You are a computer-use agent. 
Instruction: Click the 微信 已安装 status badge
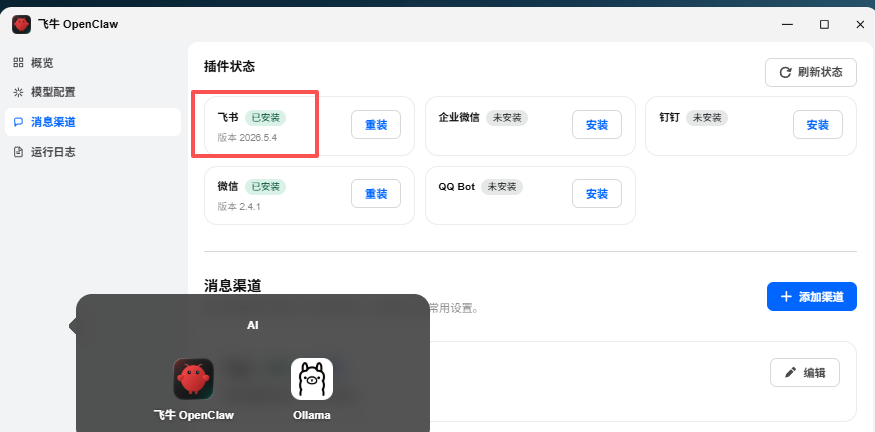point(266,186)
